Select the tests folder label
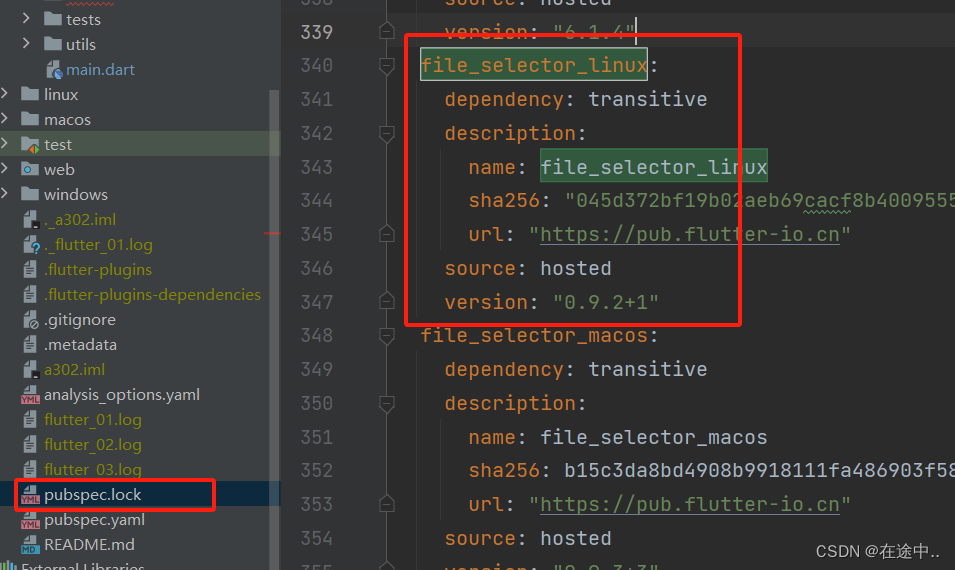The height and width of the screenshot is (570, 955). pos(83,19)
